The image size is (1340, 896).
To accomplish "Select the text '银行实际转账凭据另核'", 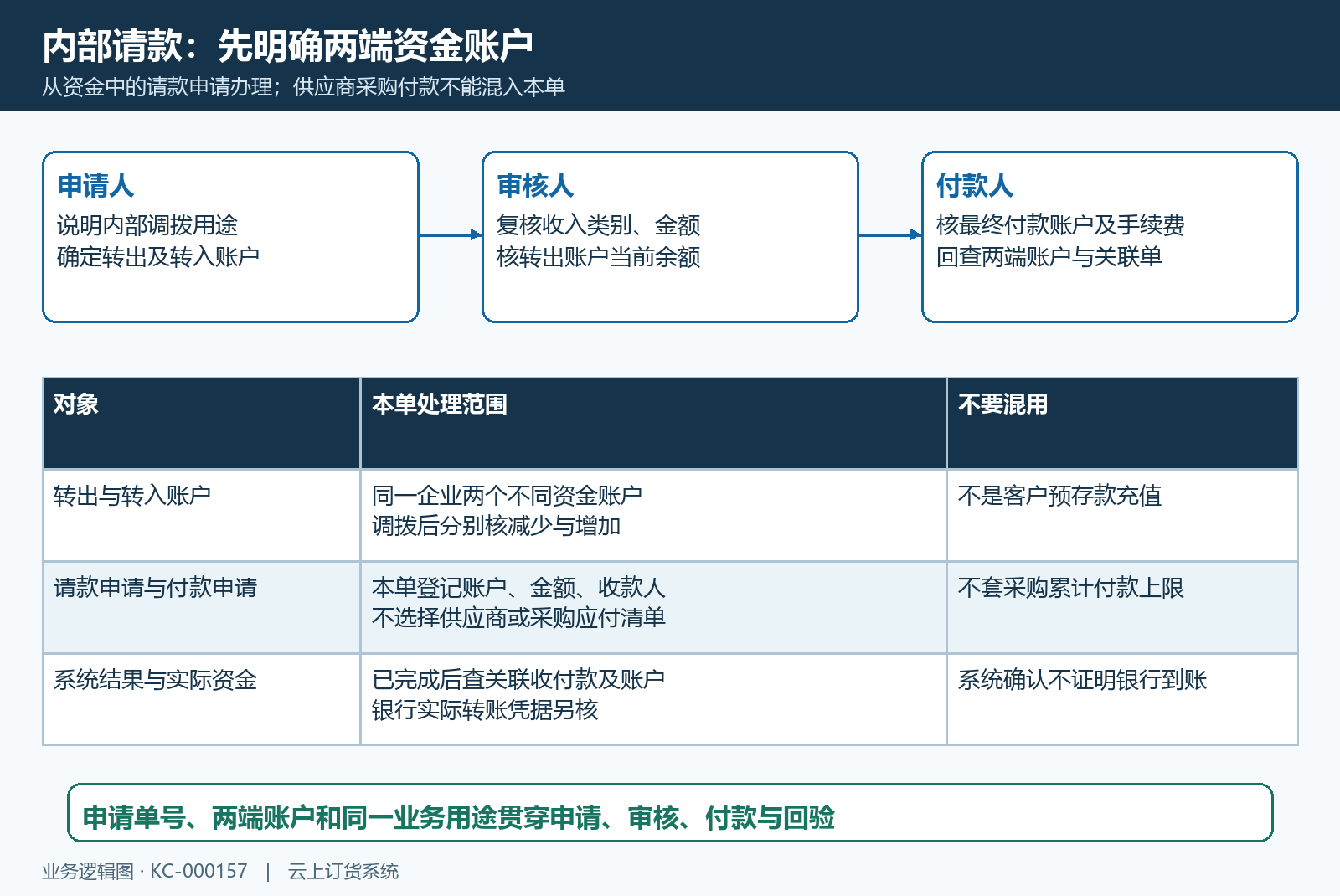I will click(485, 710).
